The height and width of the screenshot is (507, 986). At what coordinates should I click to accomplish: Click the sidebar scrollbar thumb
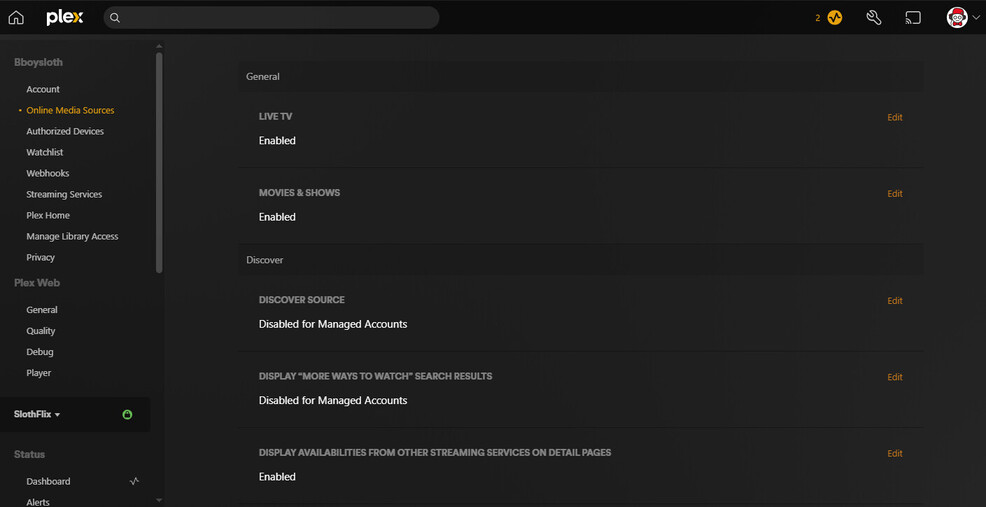159,162
